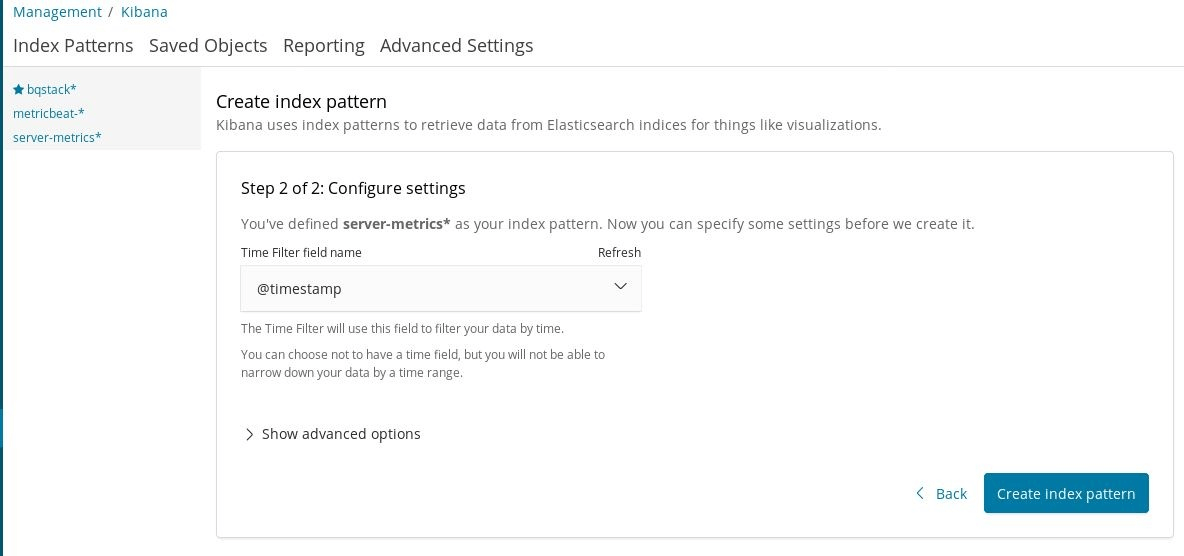Select the bqstack* index pattern

(51, 89)
